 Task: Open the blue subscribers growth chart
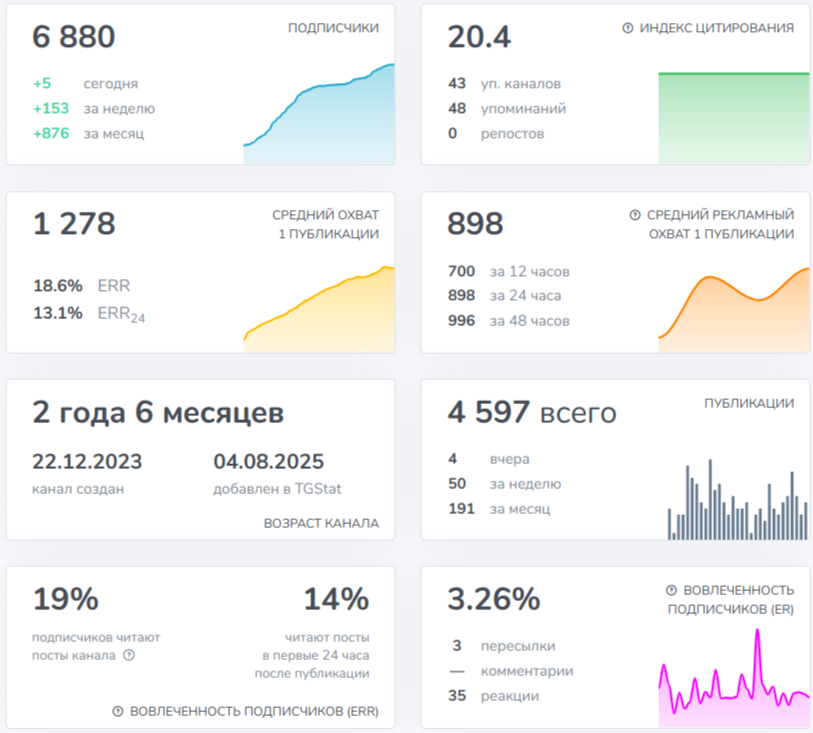pos(319,114)
